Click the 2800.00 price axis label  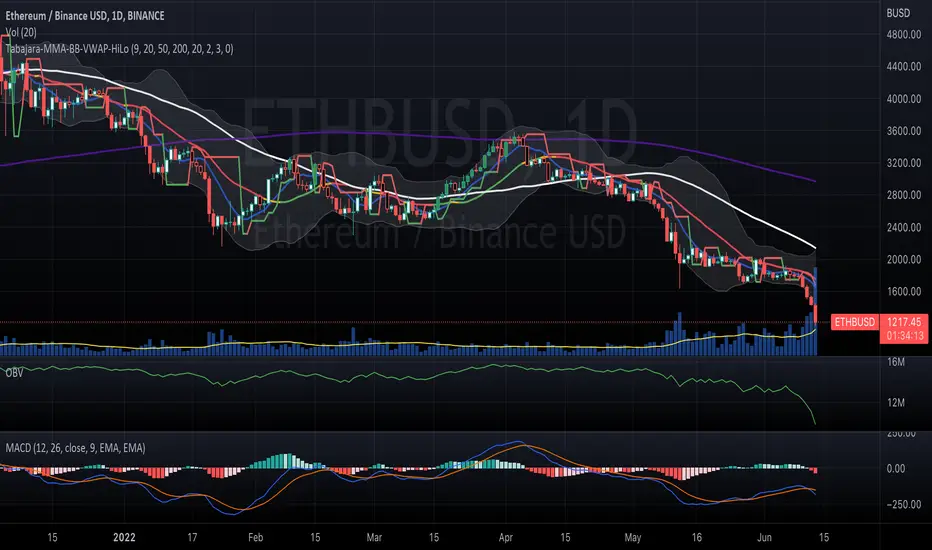click(x=903, y=195)
